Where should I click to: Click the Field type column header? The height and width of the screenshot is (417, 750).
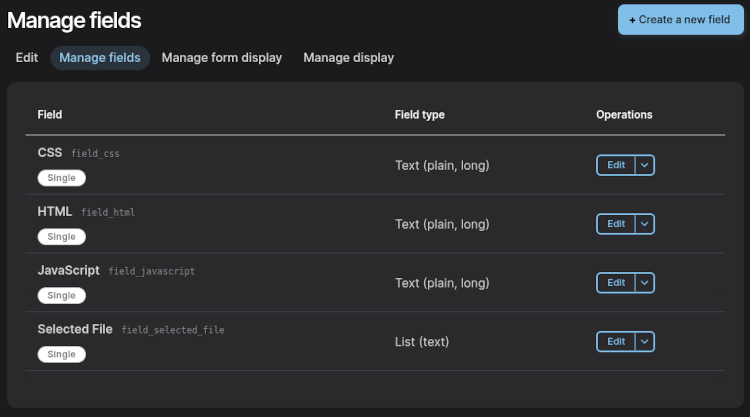point(420,115)
